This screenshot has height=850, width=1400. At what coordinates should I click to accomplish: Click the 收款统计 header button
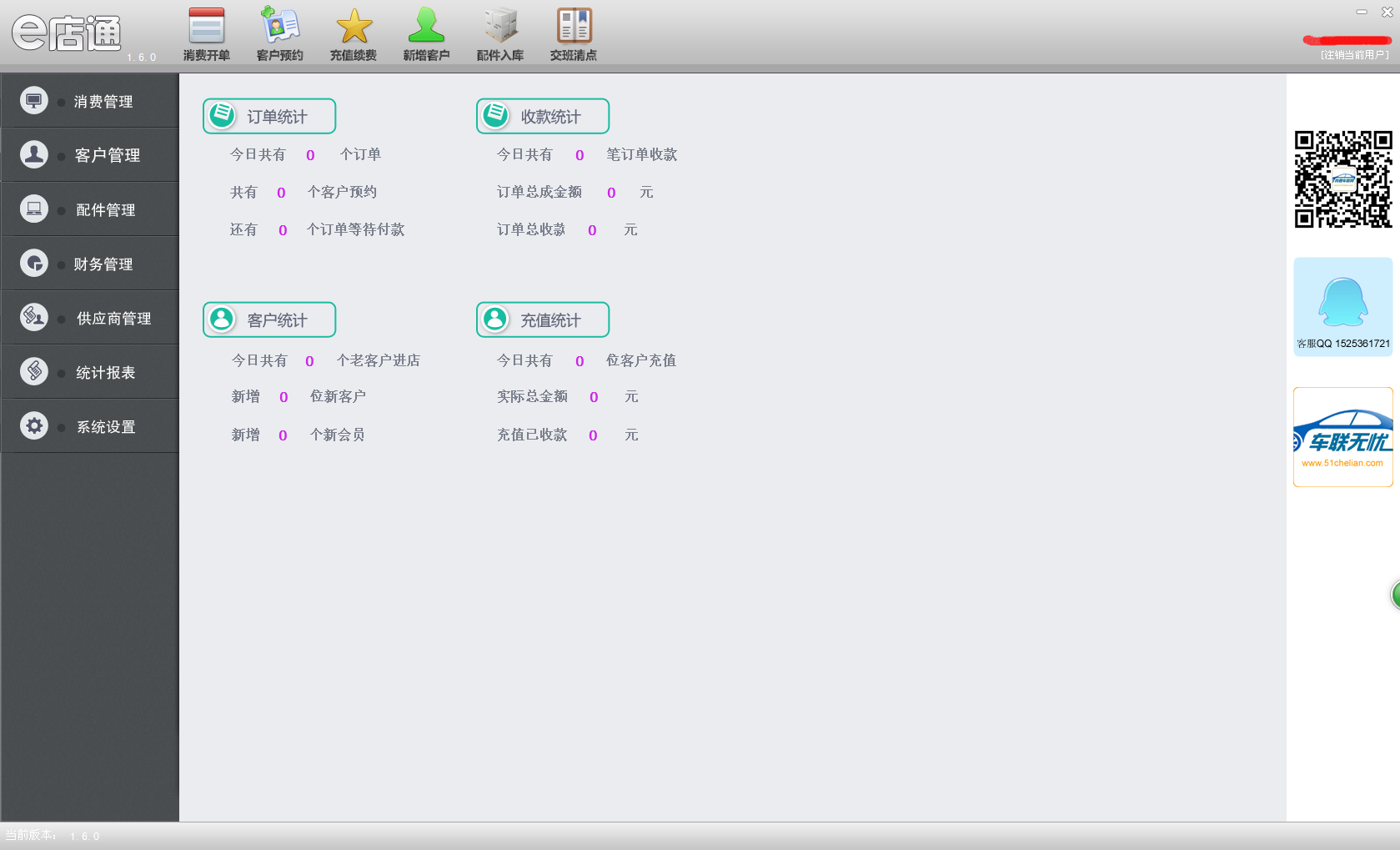tap(543, 116)
